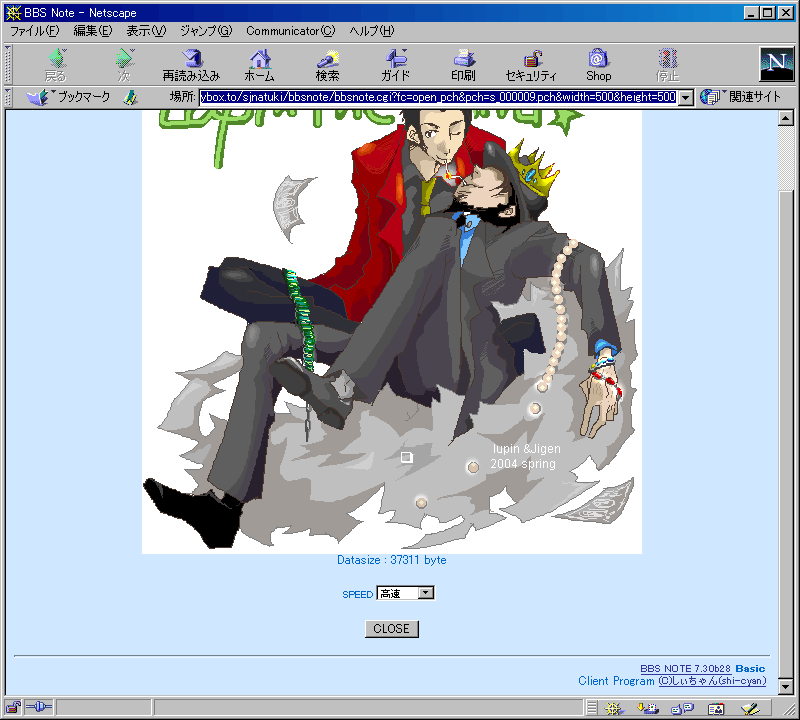800x720 pixels.
Task: Open the Shop toolbar button
Action: point(598,65)
